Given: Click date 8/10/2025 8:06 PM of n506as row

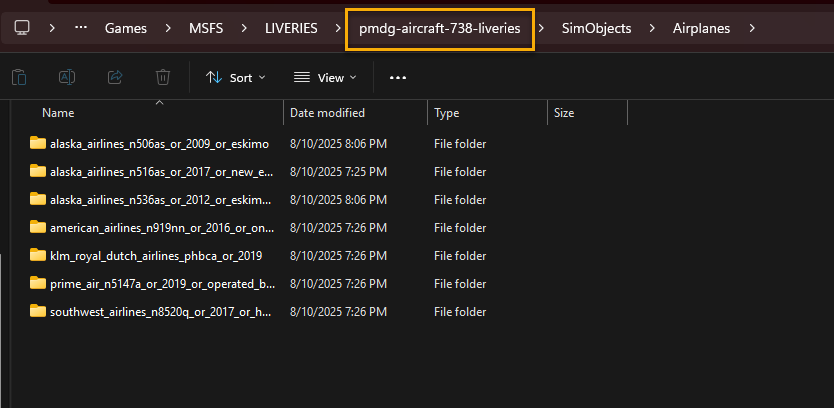Looking at the screenshot, I should pyautogui.click(x=338, y=144).
